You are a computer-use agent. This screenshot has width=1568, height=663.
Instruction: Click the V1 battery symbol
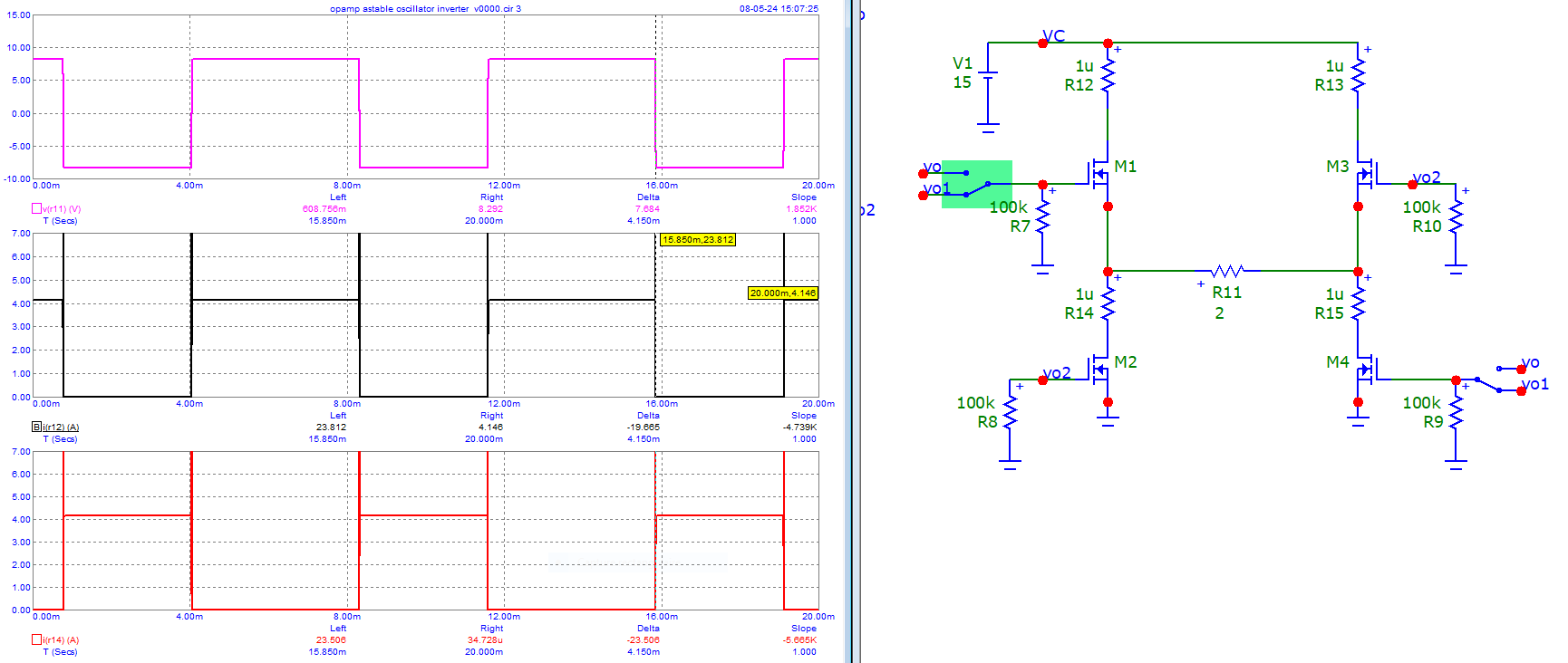988,74
